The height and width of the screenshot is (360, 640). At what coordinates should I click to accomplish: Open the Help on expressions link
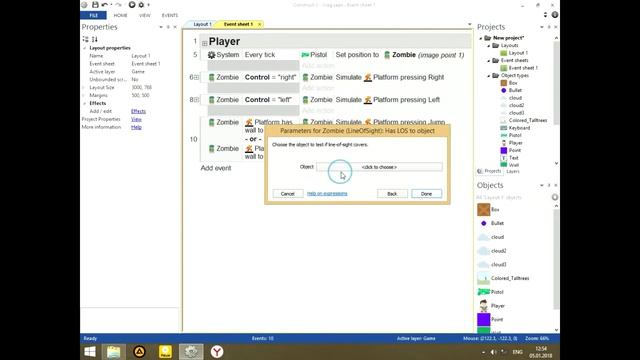[327, 193]
